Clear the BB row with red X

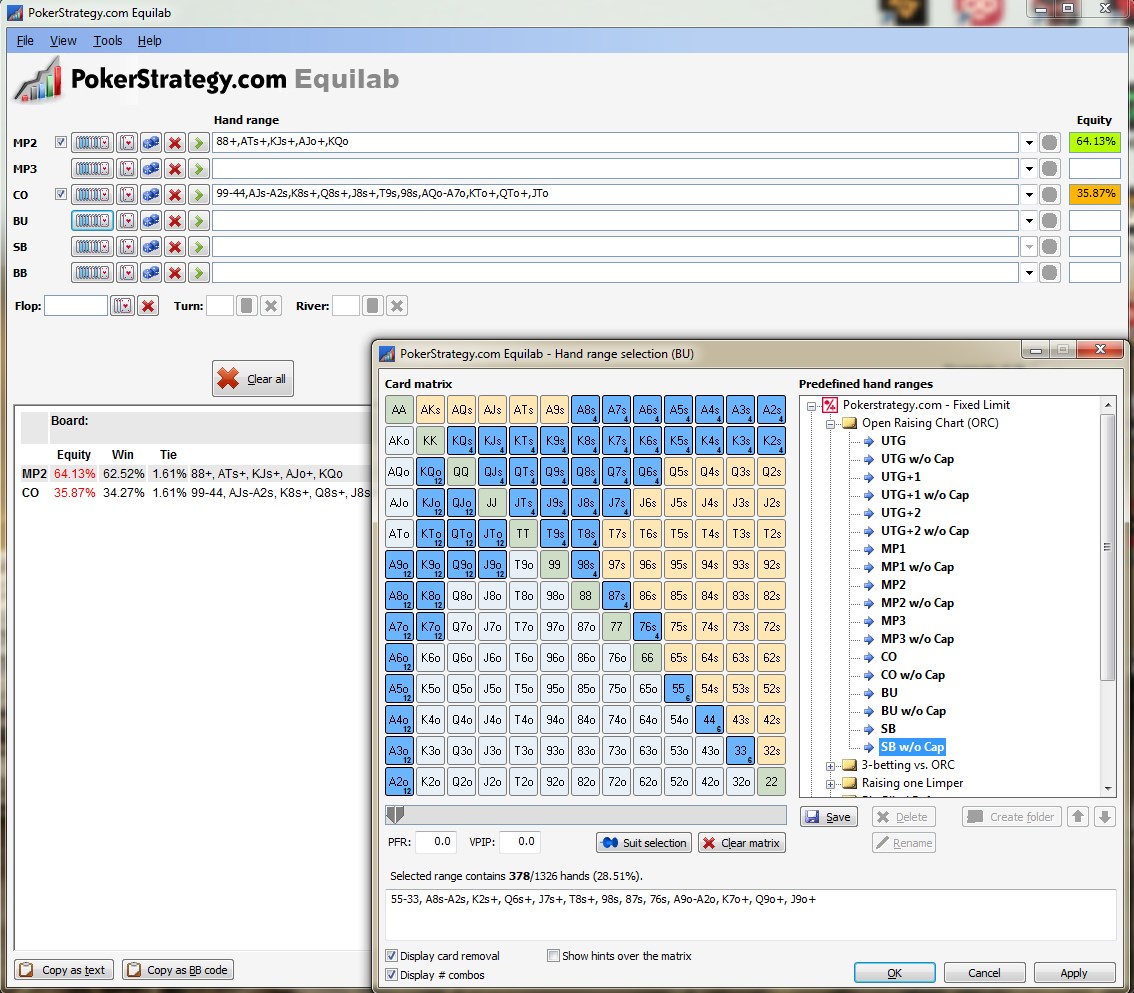174,273
